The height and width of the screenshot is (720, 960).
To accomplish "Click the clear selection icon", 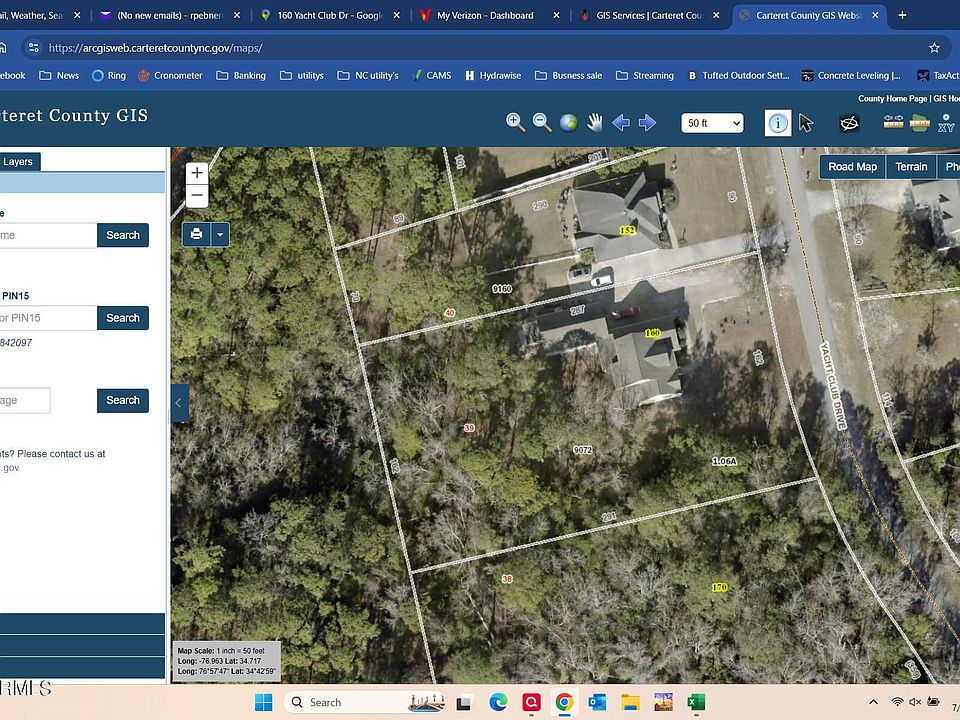I will pyautogui.click(x=849, y=123).
